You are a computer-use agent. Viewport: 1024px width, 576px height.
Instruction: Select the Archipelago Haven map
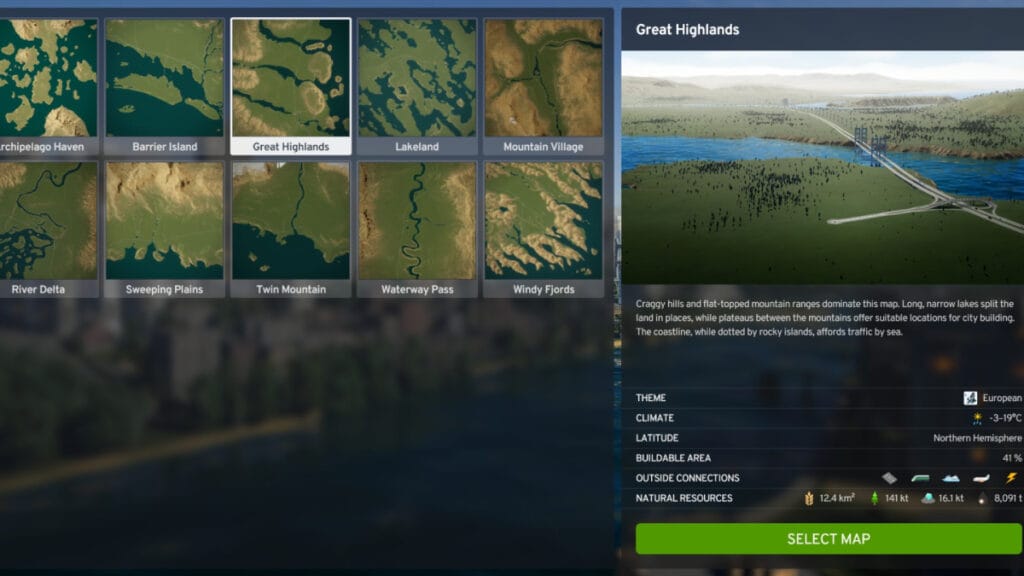(47, 78)
